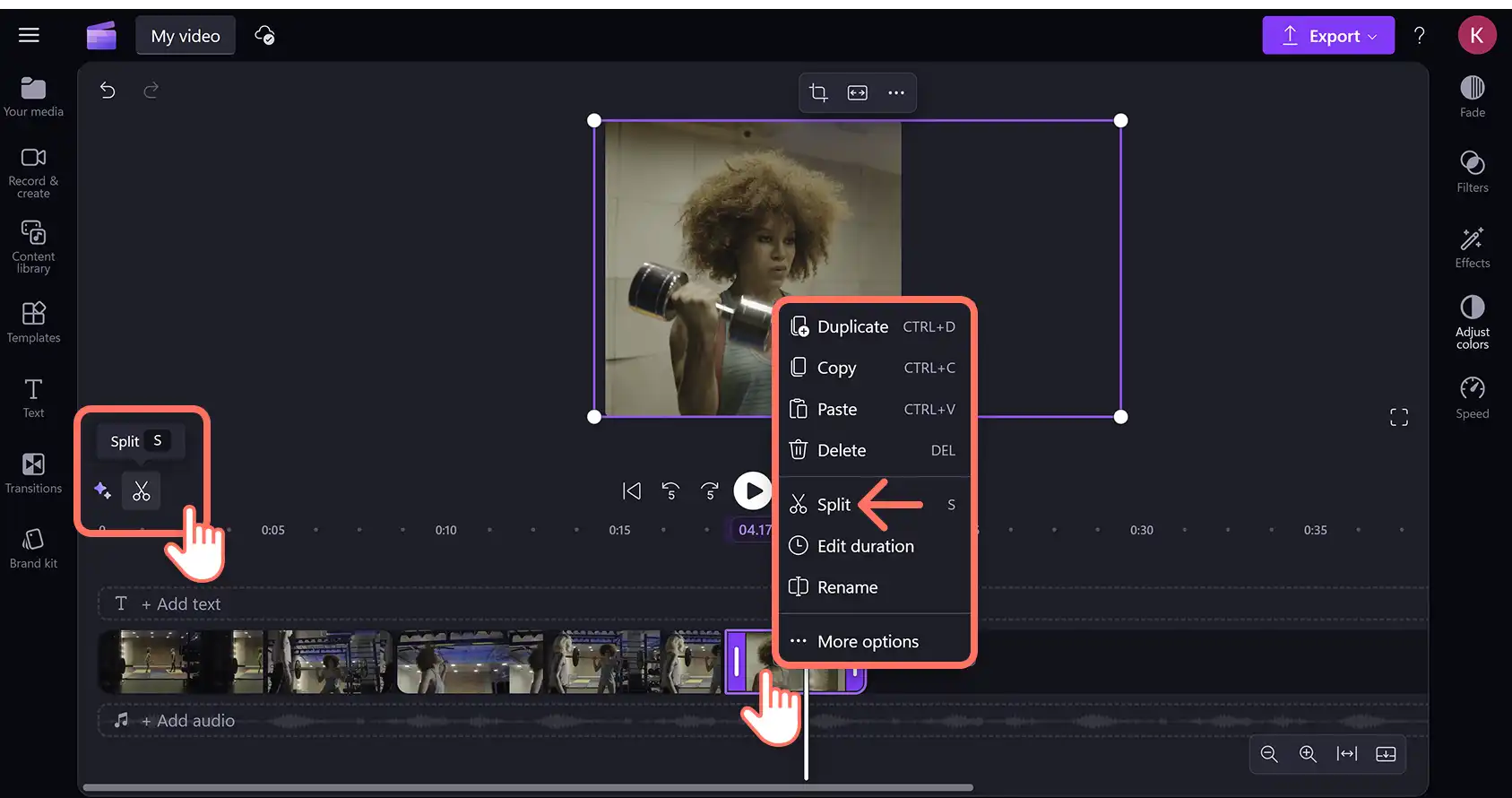
Task: Open Content library panel
Action: [x=33, y=247]
